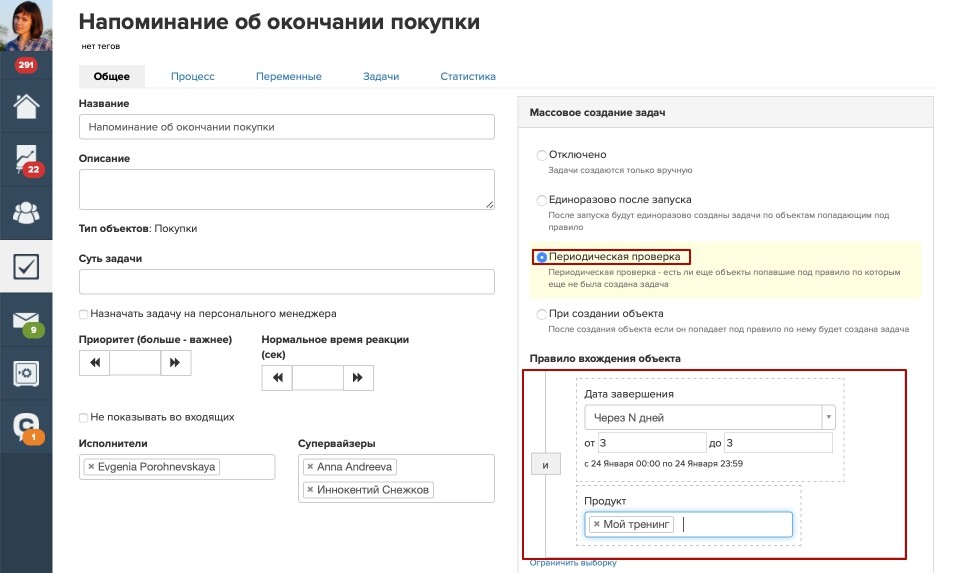Switch to the Задачи tab
The height and width of the screenshot is (573, 973).
click(381, 76)
